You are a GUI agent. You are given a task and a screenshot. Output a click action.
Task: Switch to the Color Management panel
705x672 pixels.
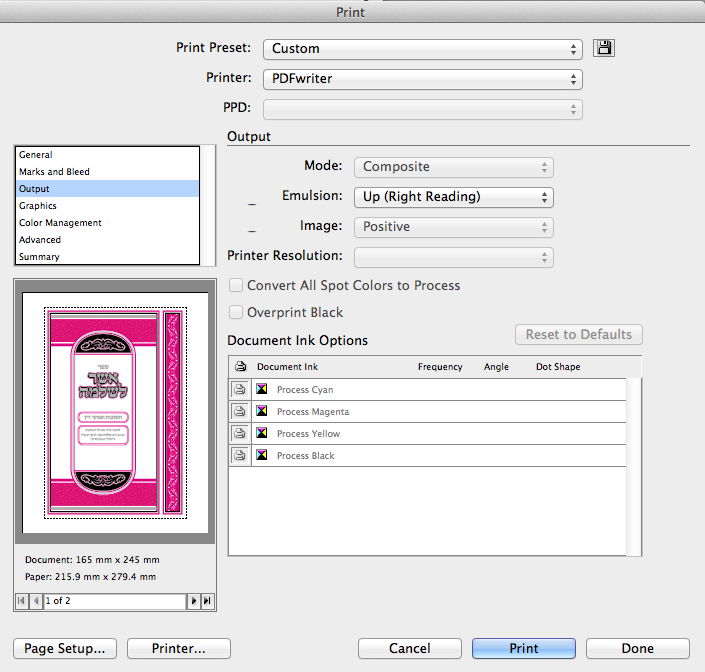pyautogui.click(x=60, y=223)
